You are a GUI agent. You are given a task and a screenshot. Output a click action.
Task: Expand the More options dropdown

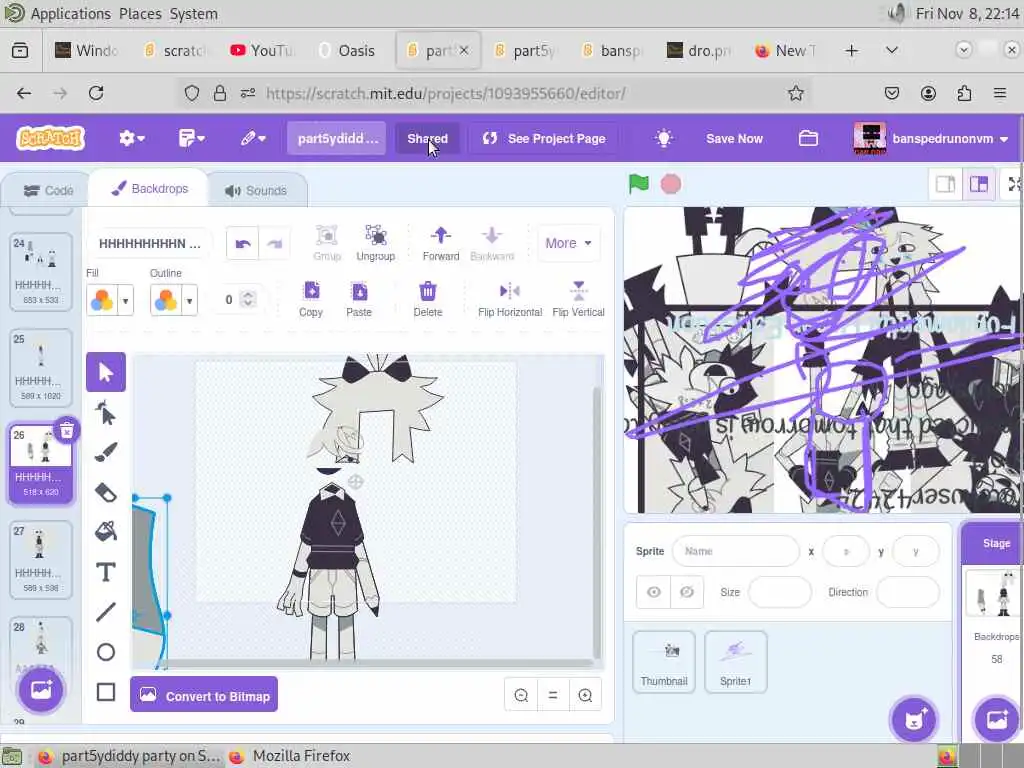pos(568,243)
